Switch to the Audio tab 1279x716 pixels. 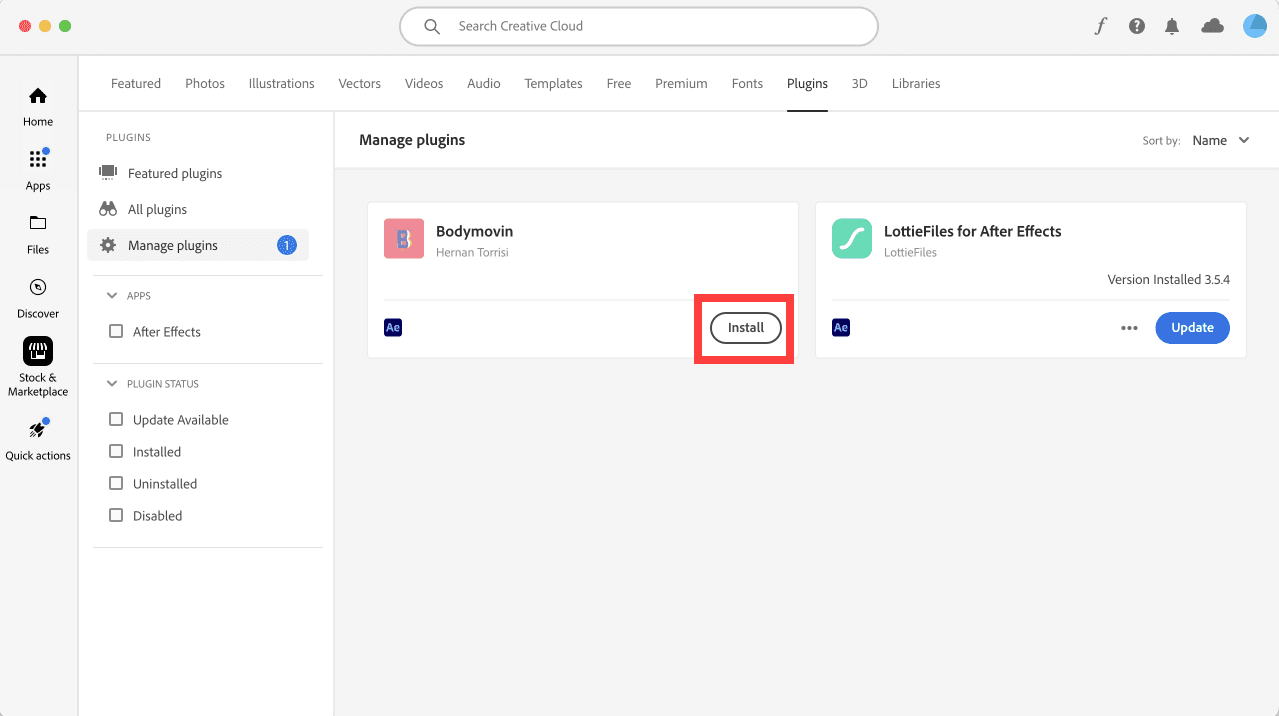(484, 84)
